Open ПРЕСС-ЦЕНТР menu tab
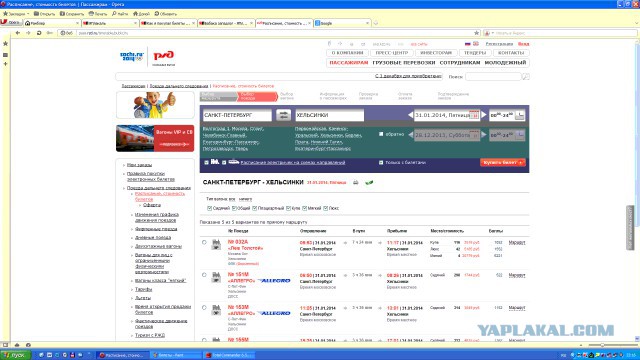 point(392,53)
